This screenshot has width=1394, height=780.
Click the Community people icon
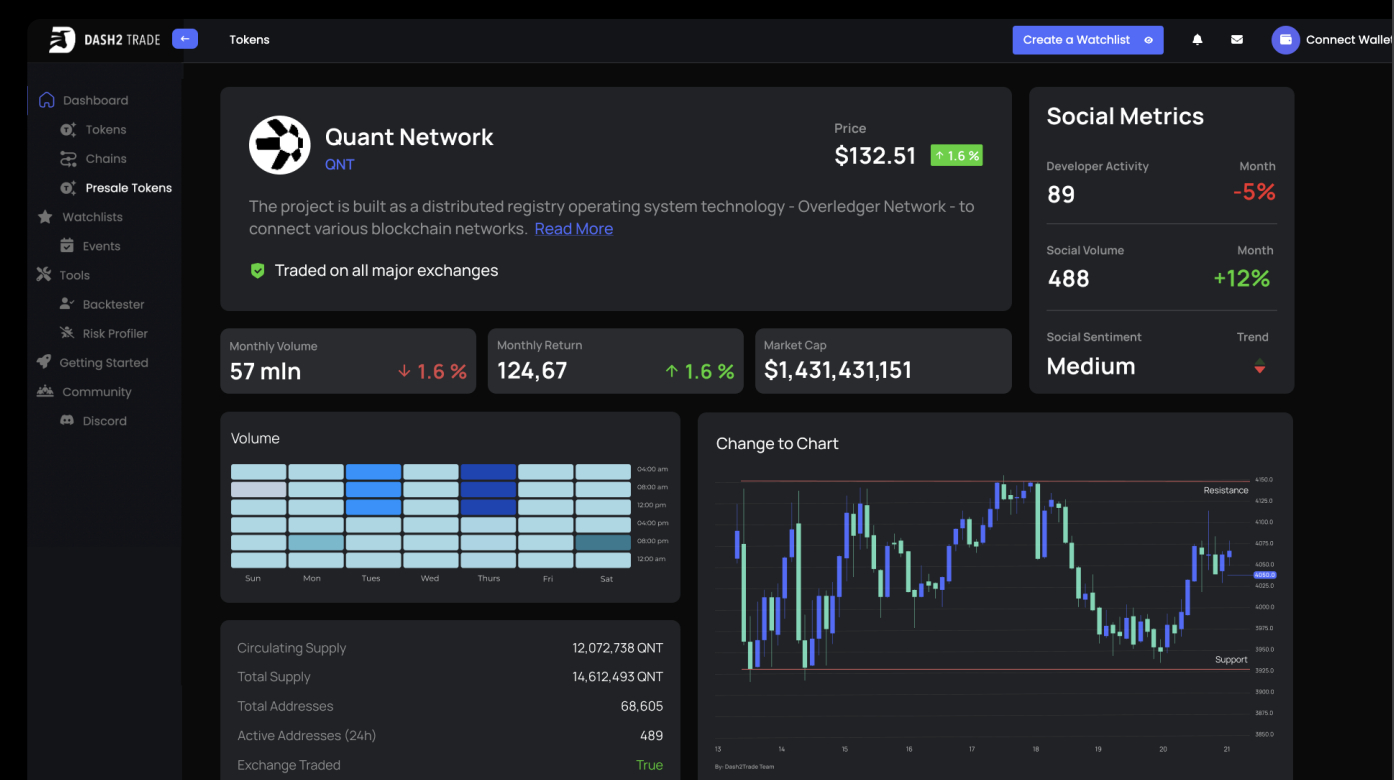[x=45, y=391]
